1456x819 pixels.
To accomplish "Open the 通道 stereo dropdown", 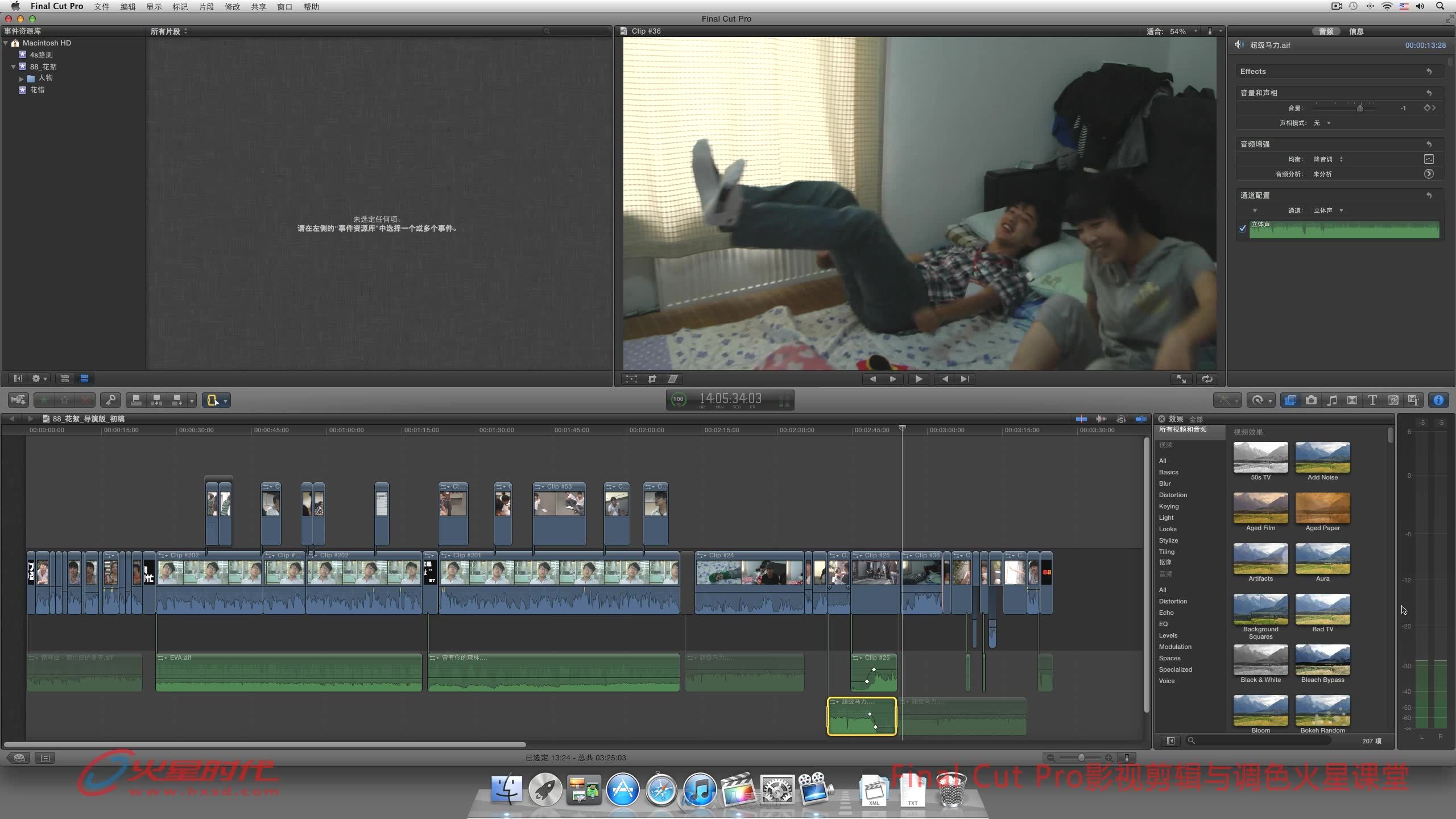I will click(1329, 210).
